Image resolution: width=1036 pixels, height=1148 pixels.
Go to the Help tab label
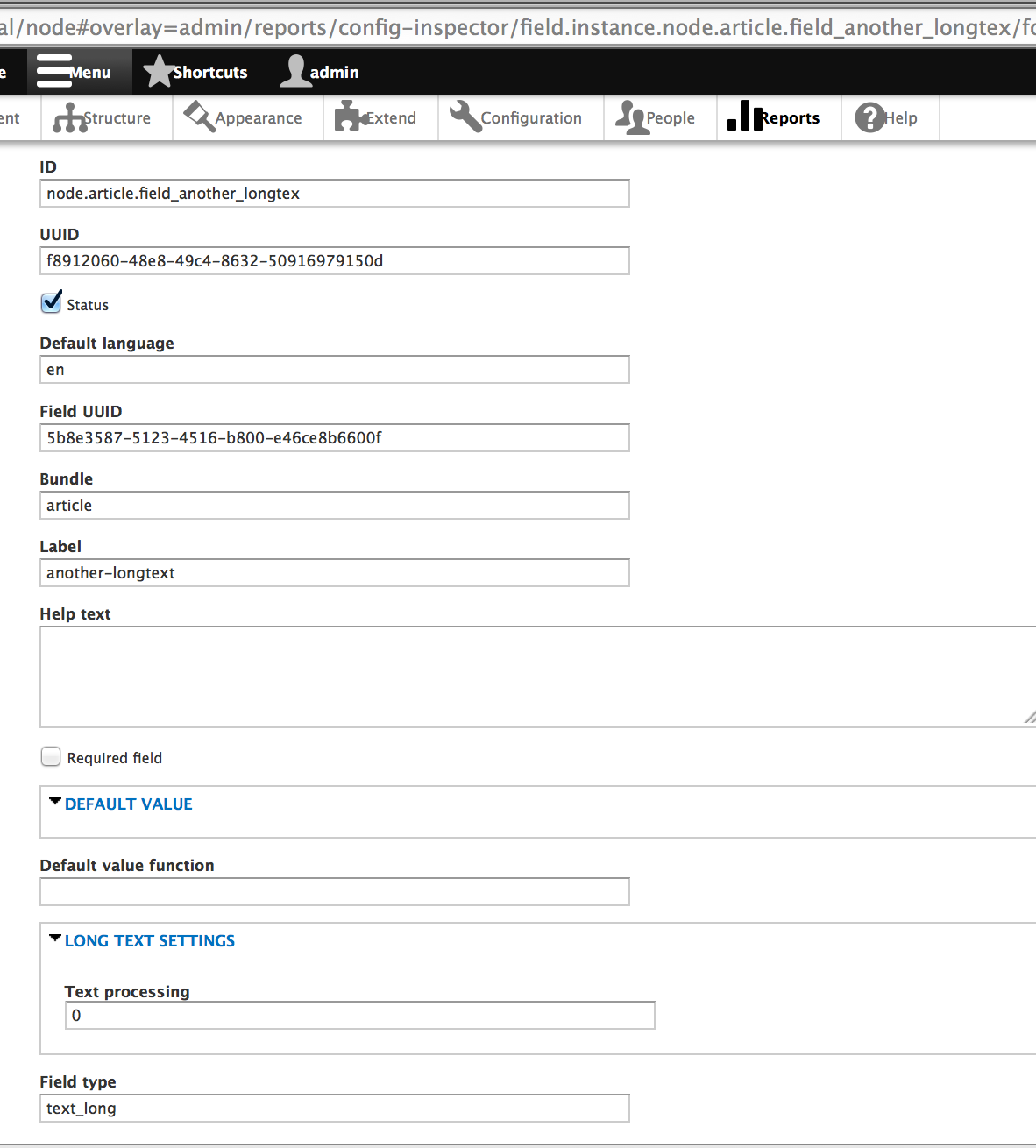pos(901,118)
